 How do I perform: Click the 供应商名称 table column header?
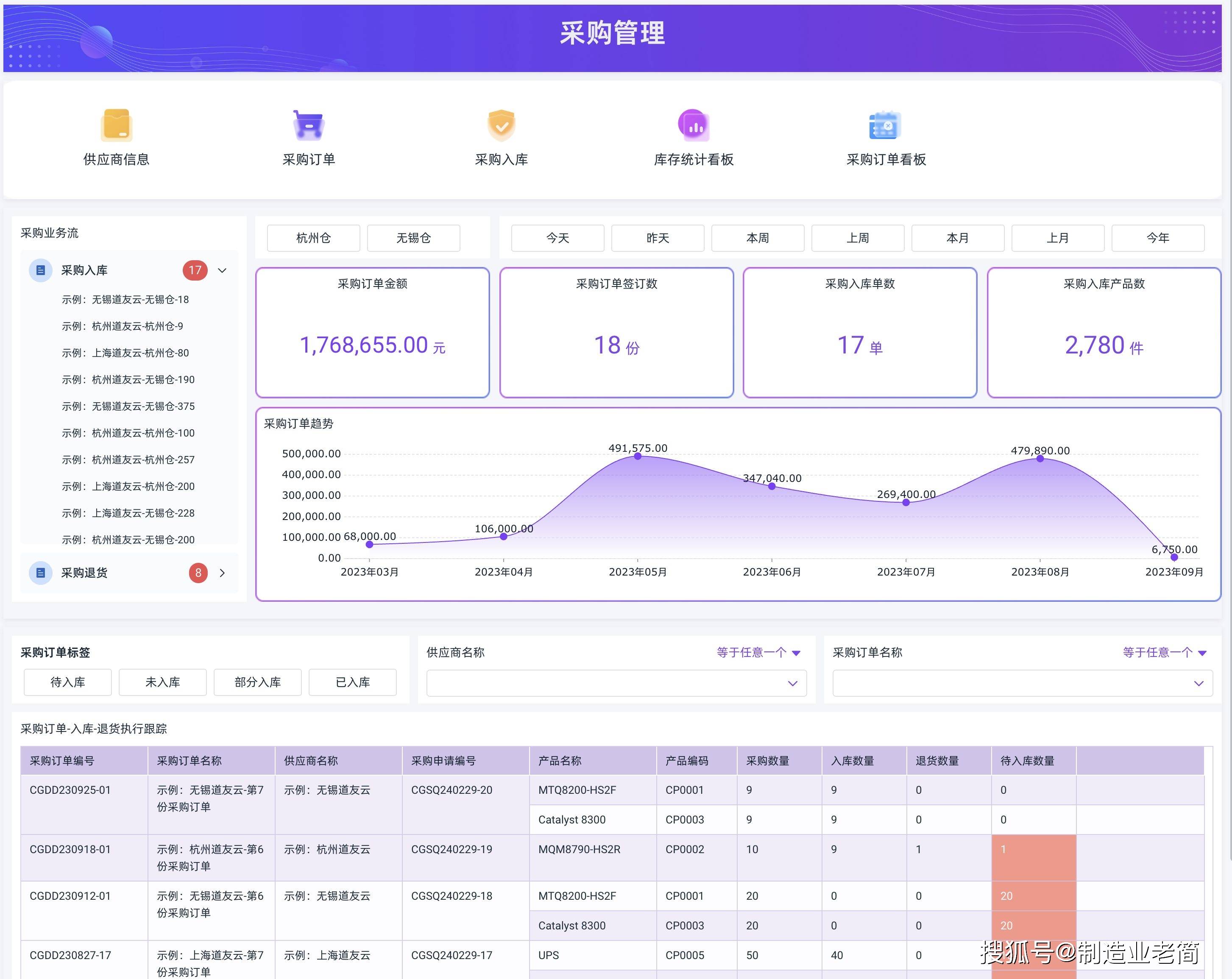click(x=339, y=761)
